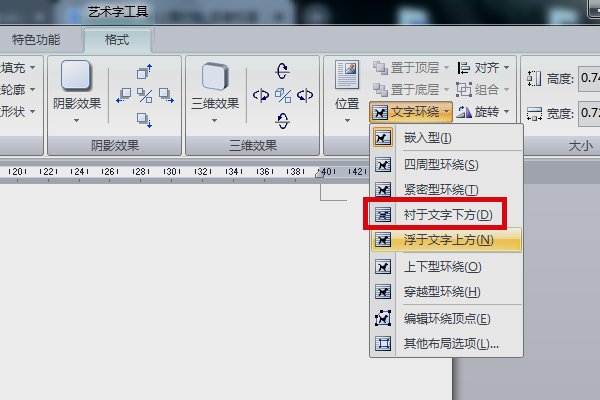Click the 紧密型环绕 icon
Screen dimensions: 600x400
[383, 189]
